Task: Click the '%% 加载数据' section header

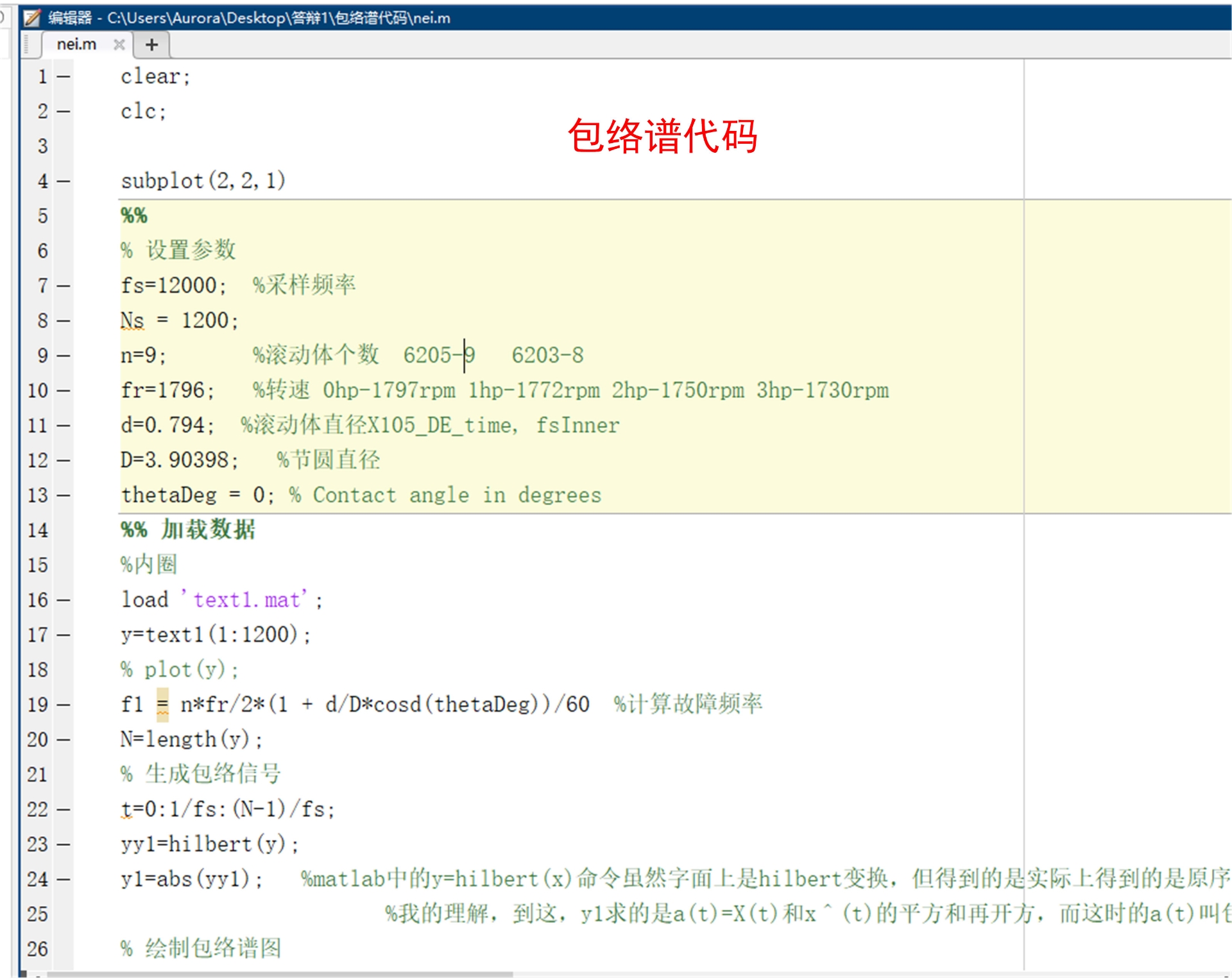Action: 188,530
